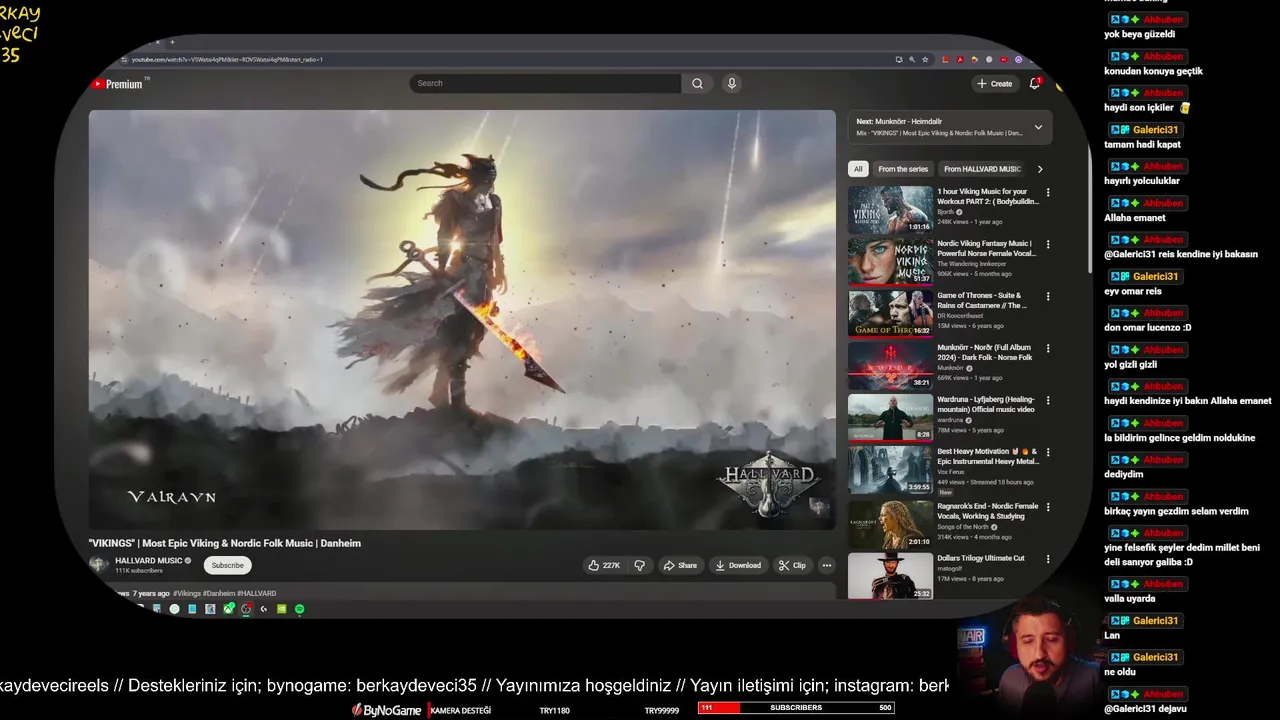This screenshot has height=720, width=1280.
Task: Click Ahbuben username on 'yok beya güzeldi'
Action: (1163, 19)
